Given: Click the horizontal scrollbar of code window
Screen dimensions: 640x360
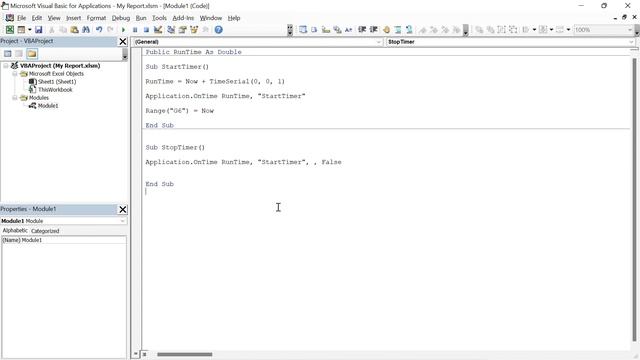Looking at the screenshot, I should (x=184, y=354).
